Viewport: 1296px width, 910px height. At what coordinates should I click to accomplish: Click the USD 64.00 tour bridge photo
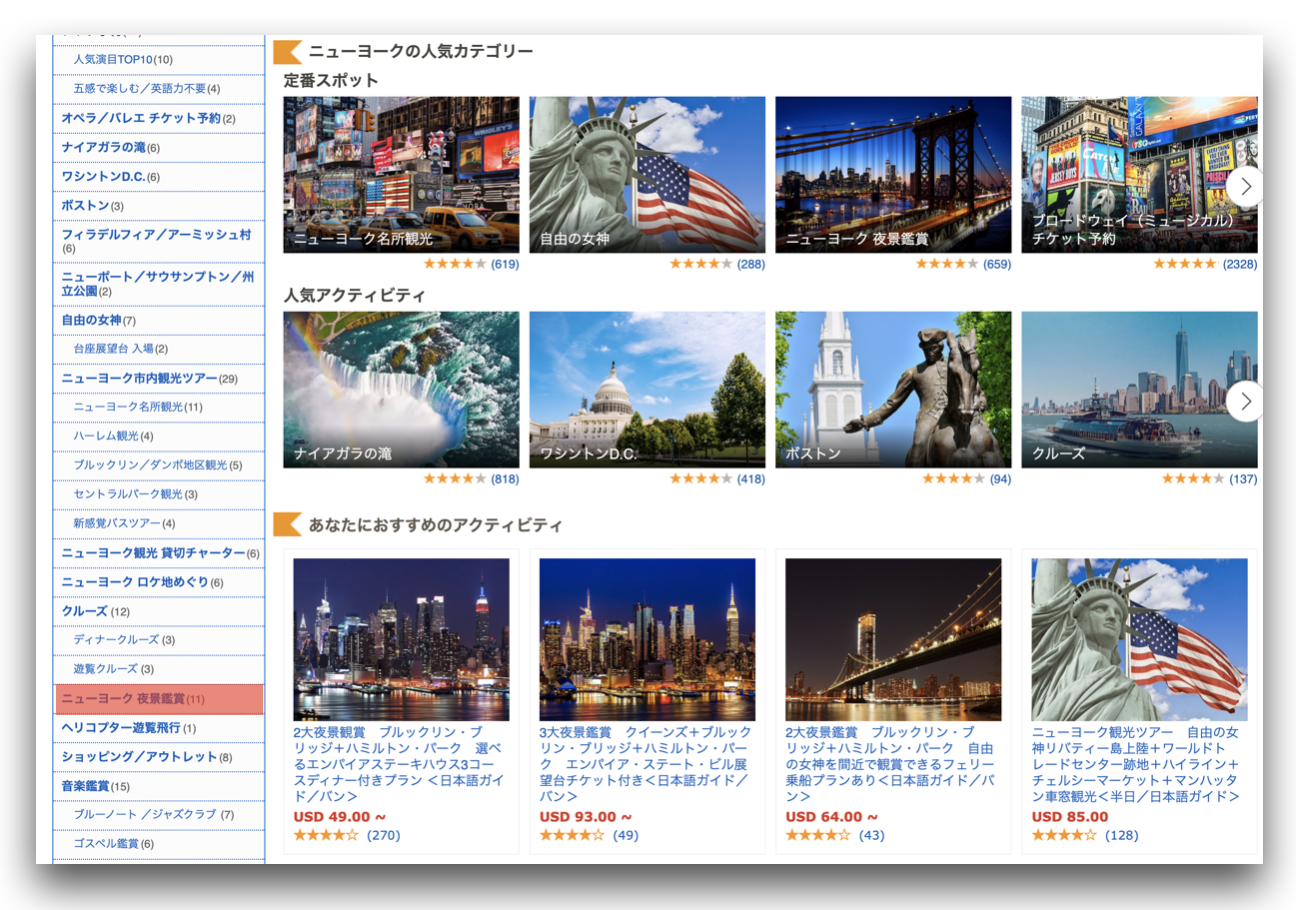coord(893,639)
